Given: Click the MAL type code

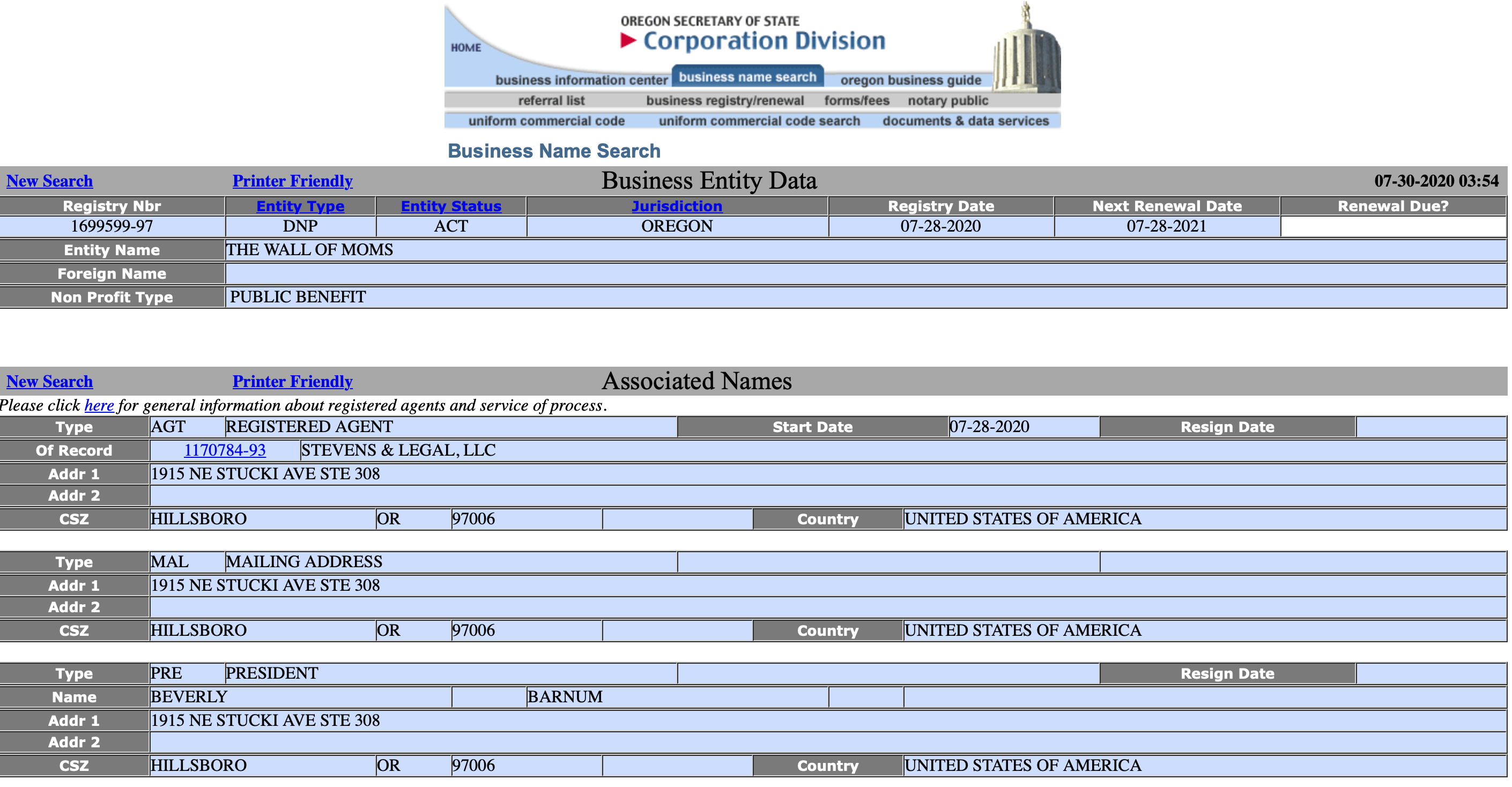Looking at the screenshot, I should [169, 562].
